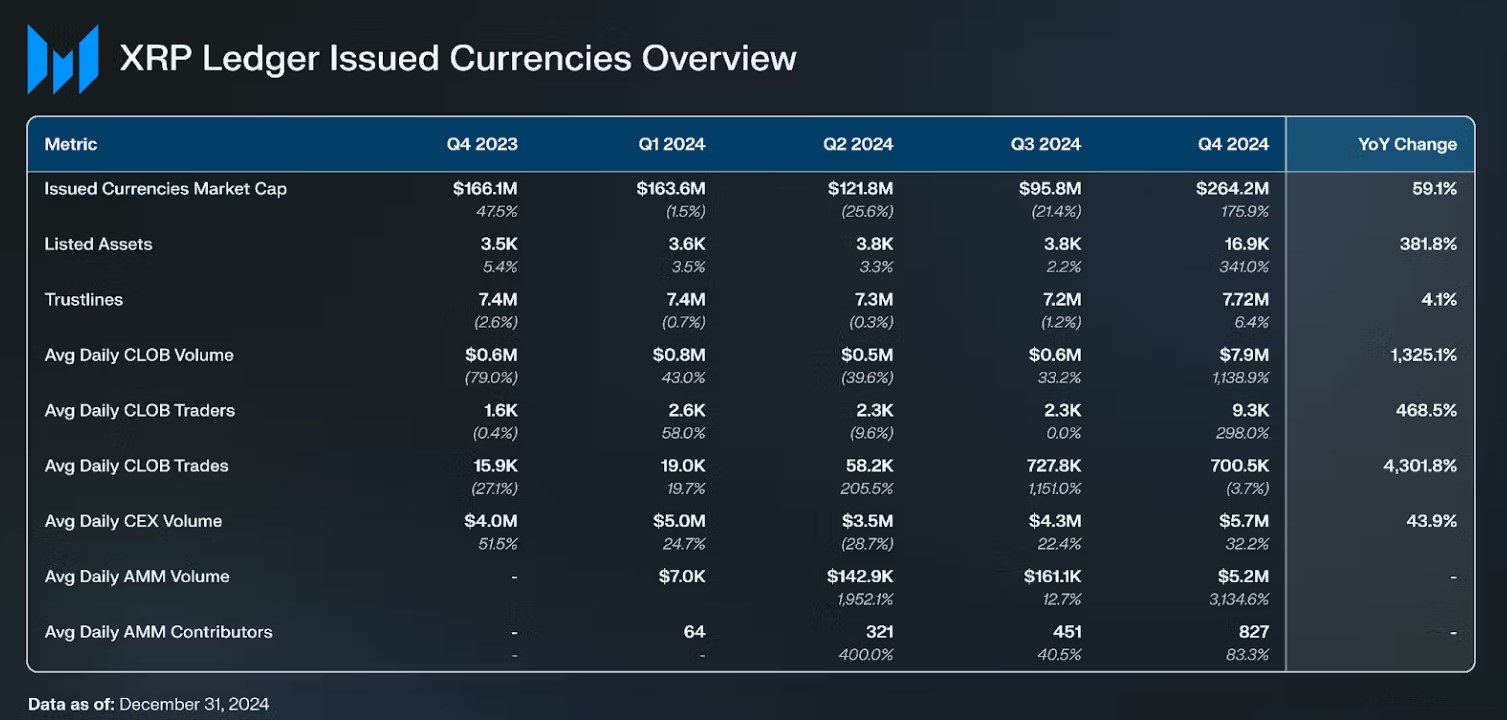Click the Avg Daily CLOB Trades label

(x=136, y=466)
